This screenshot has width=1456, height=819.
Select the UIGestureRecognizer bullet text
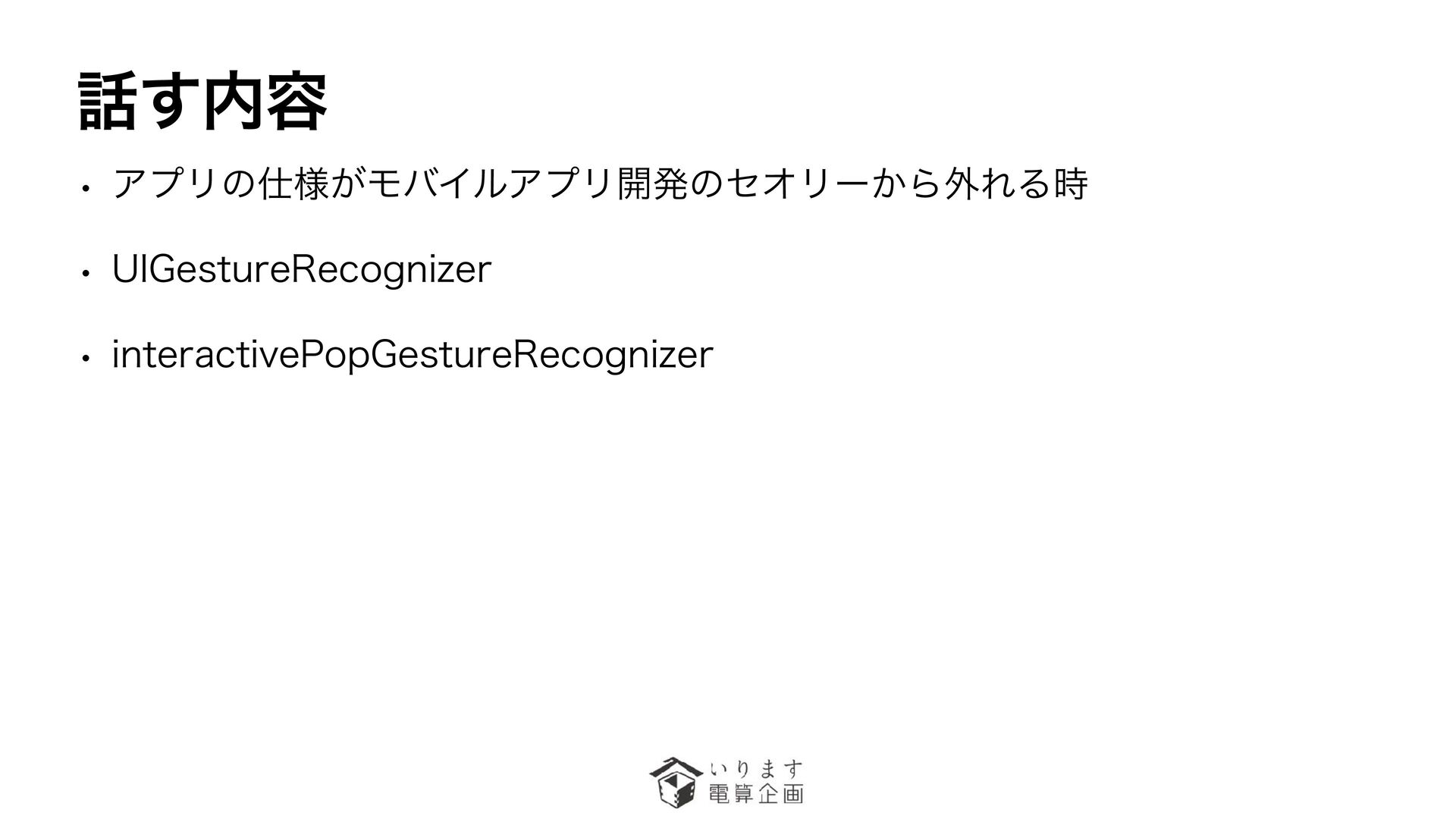[x=302, y=269]
